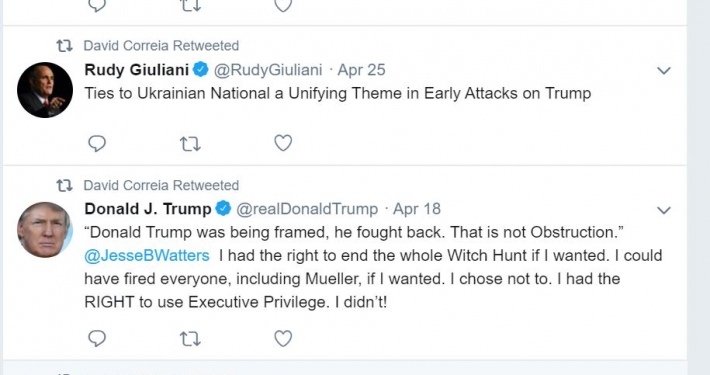Like Donald J. Trump's tweet with heart
710x375 pixels.
pyautogui.click(x=283, y=338)
